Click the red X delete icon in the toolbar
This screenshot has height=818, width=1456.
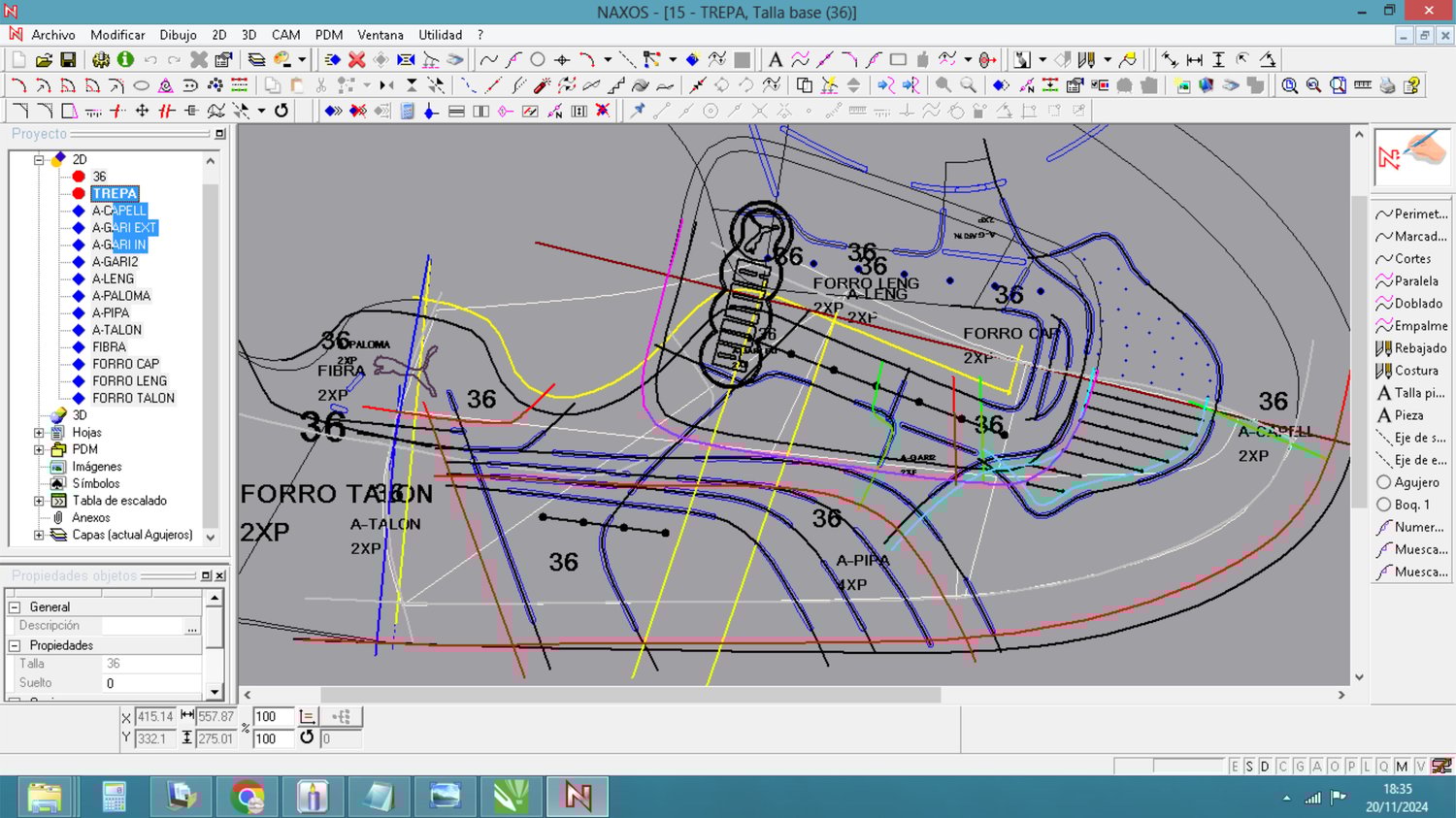pyautogui.click(x=356, y=60)
